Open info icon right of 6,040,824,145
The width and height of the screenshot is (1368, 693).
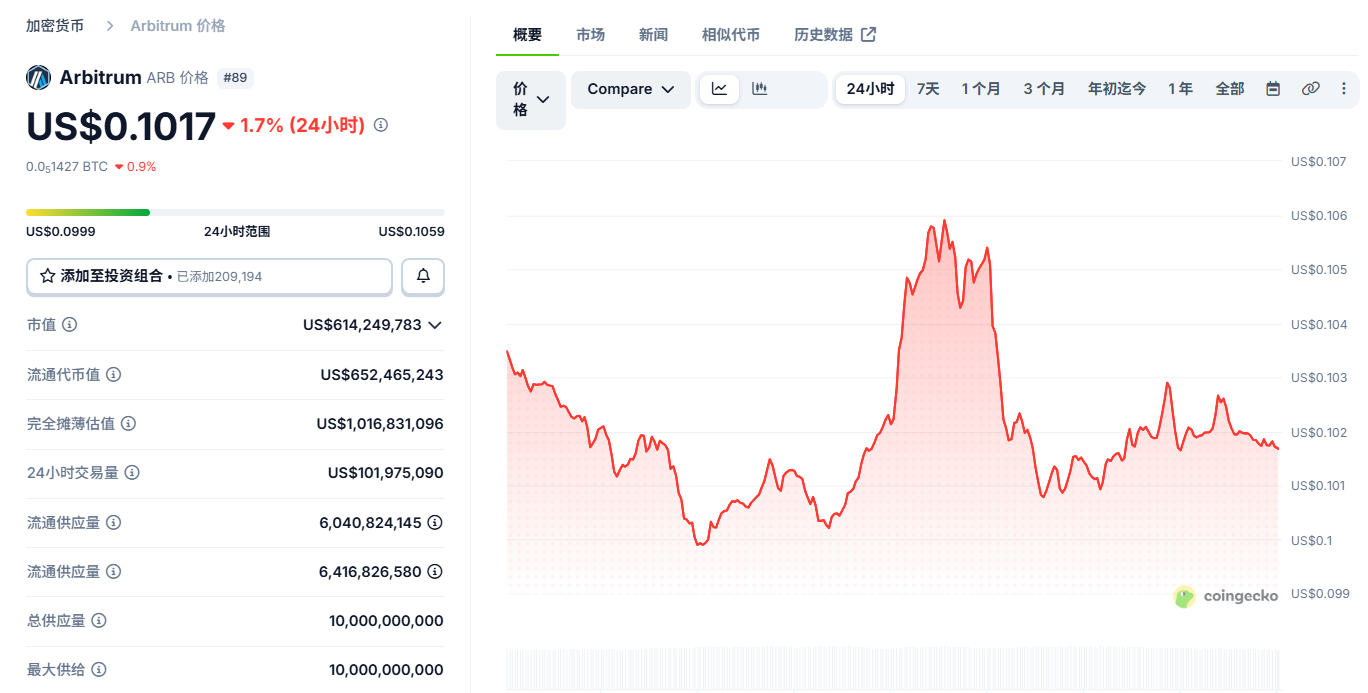point(435,522)
